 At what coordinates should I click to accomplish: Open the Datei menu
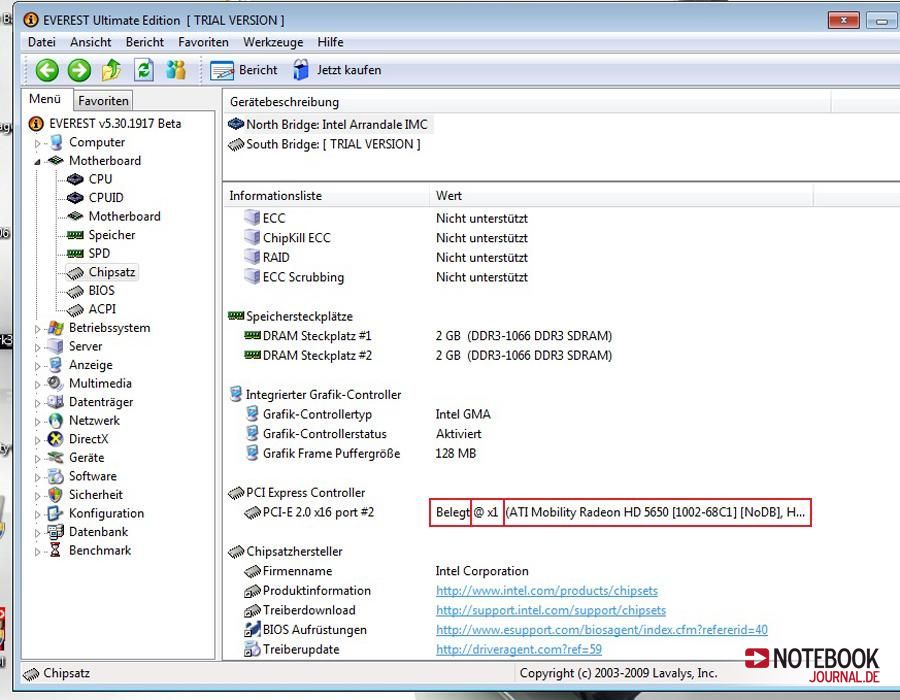click(42, 42)
